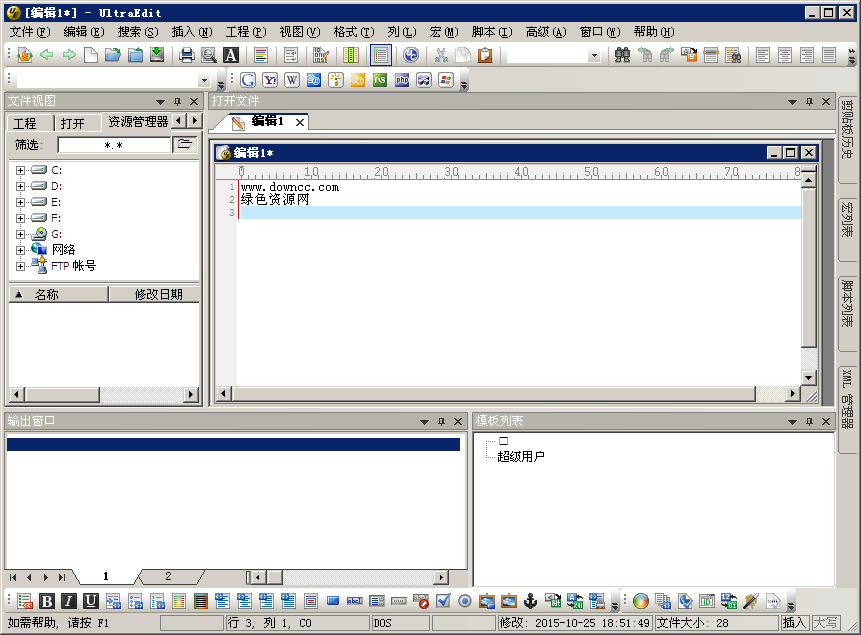This screenshot has width=861, height=635.
Task: Toggle the 插入 insert mode indicator
Action: pos(794,623)
